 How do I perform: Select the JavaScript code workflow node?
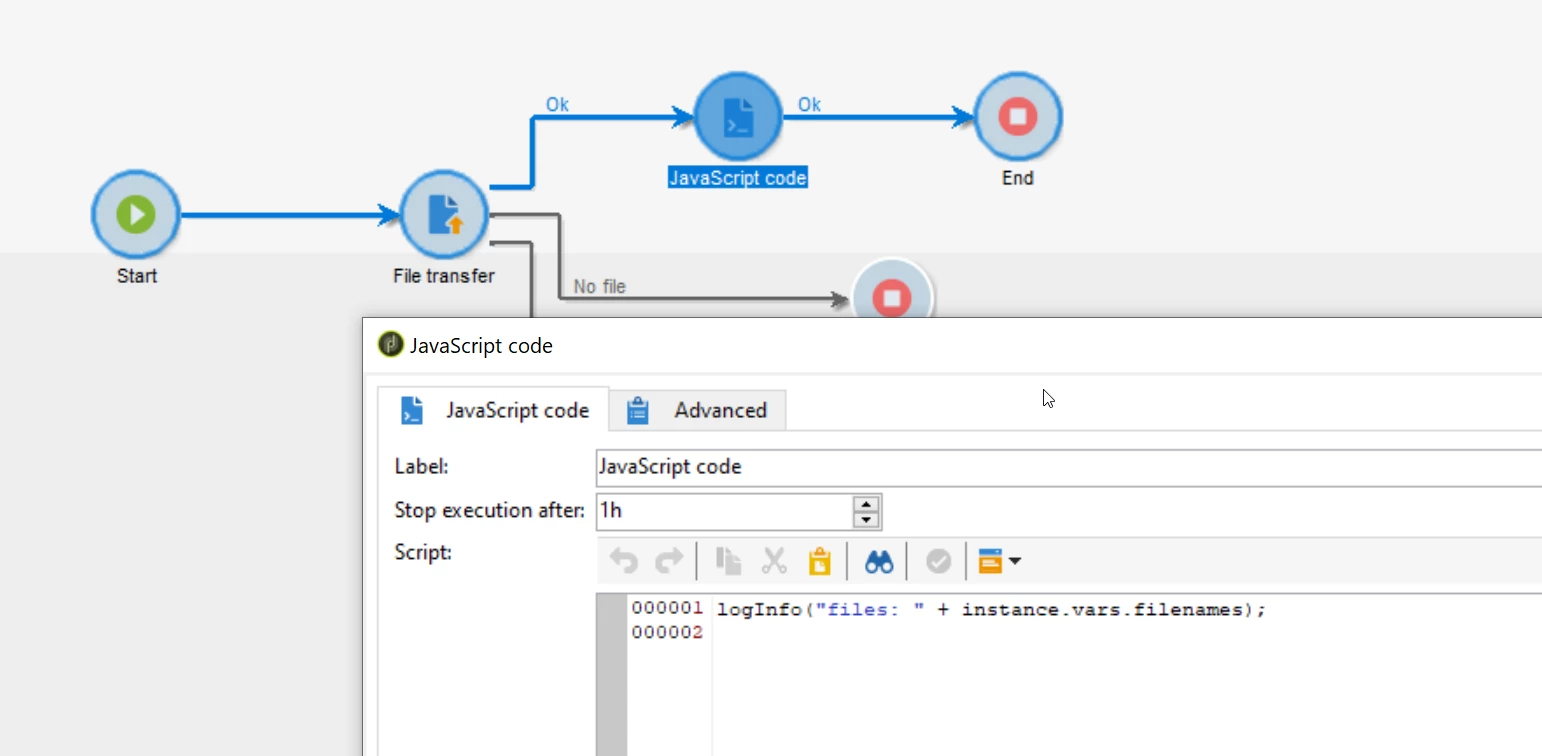click(738, 116)
